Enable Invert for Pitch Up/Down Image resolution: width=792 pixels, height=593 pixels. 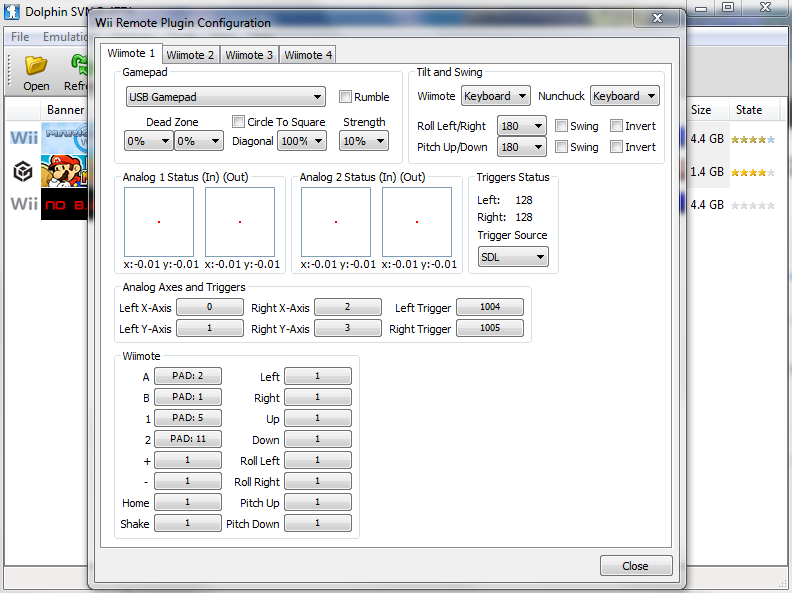[616, 146]
